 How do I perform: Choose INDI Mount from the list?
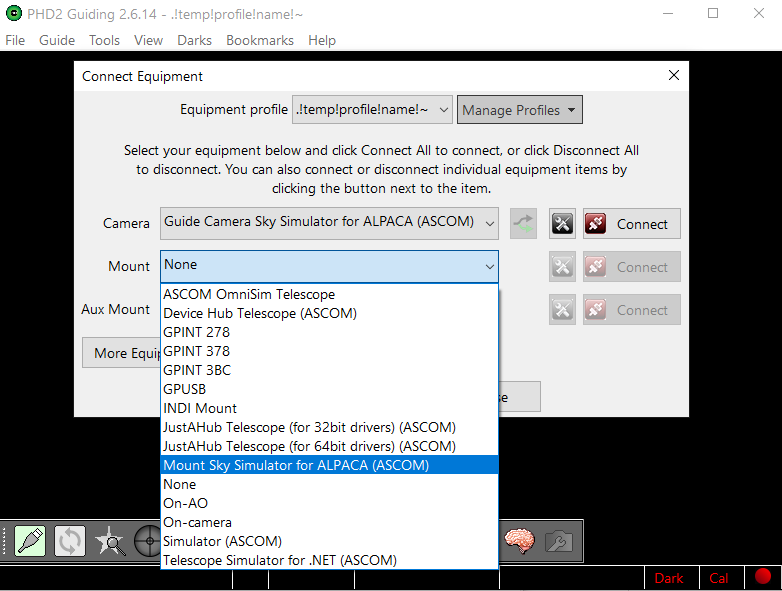(x=200, y=408)
